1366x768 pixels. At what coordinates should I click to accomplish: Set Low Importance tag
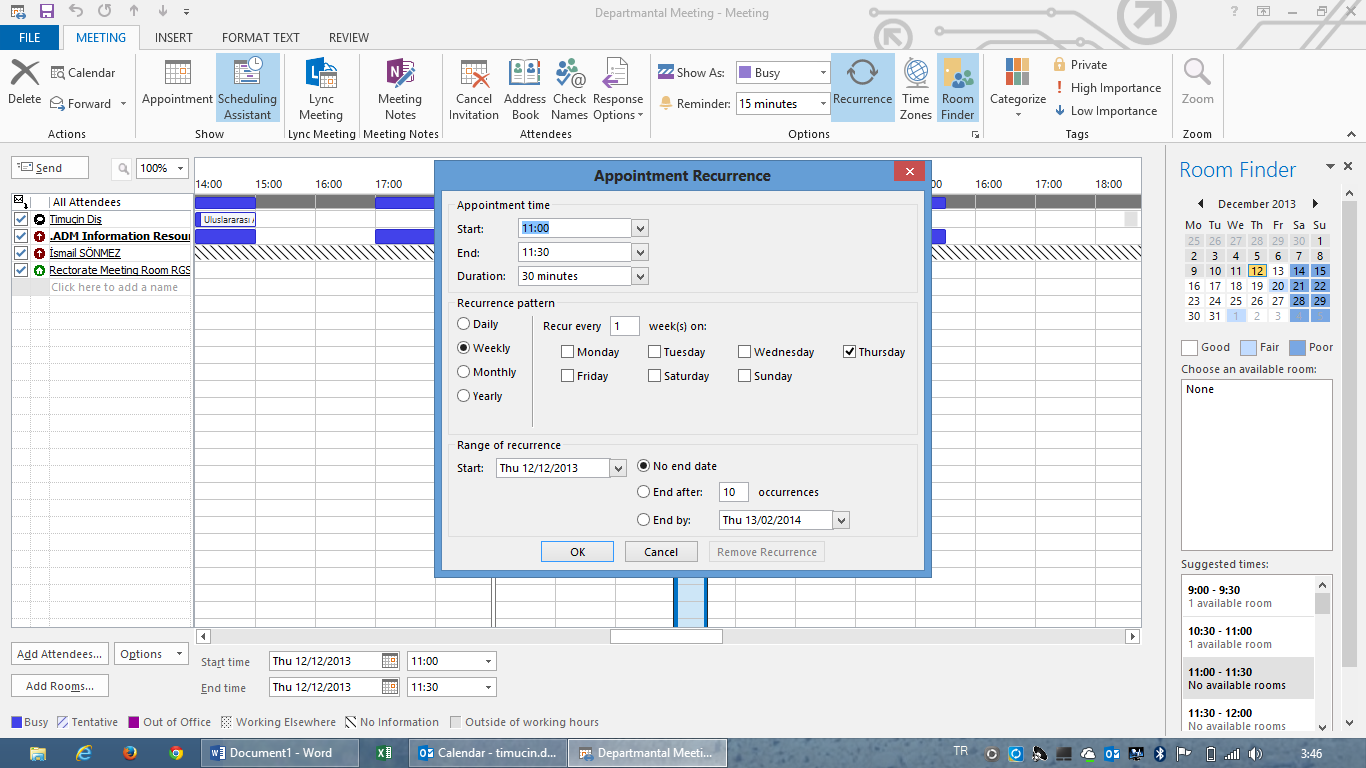click(1105, 111)
